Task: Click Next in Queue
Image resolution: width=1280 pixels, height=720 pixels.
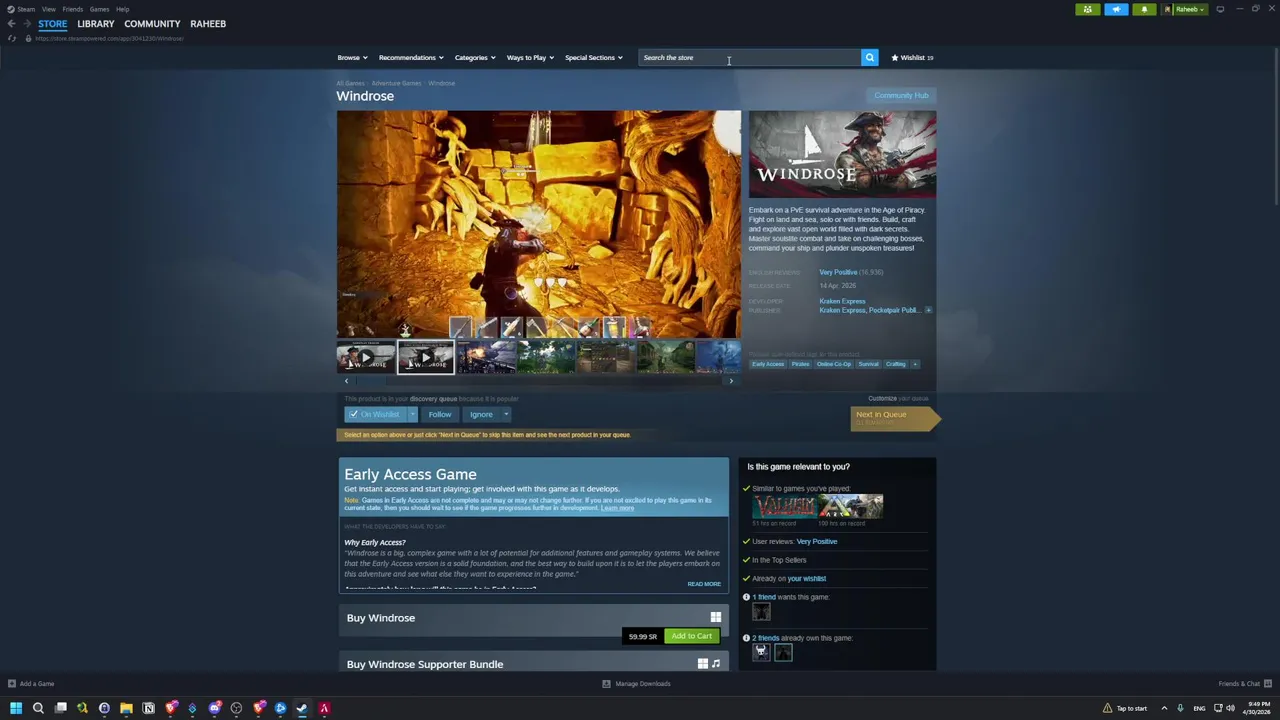Action: [x=893, y=418]
